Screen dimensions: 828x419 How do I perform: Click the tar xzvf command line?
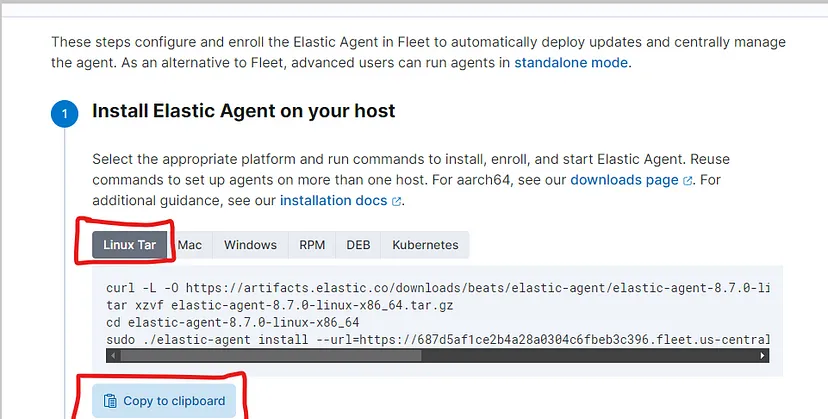click(x=279, y=305)
